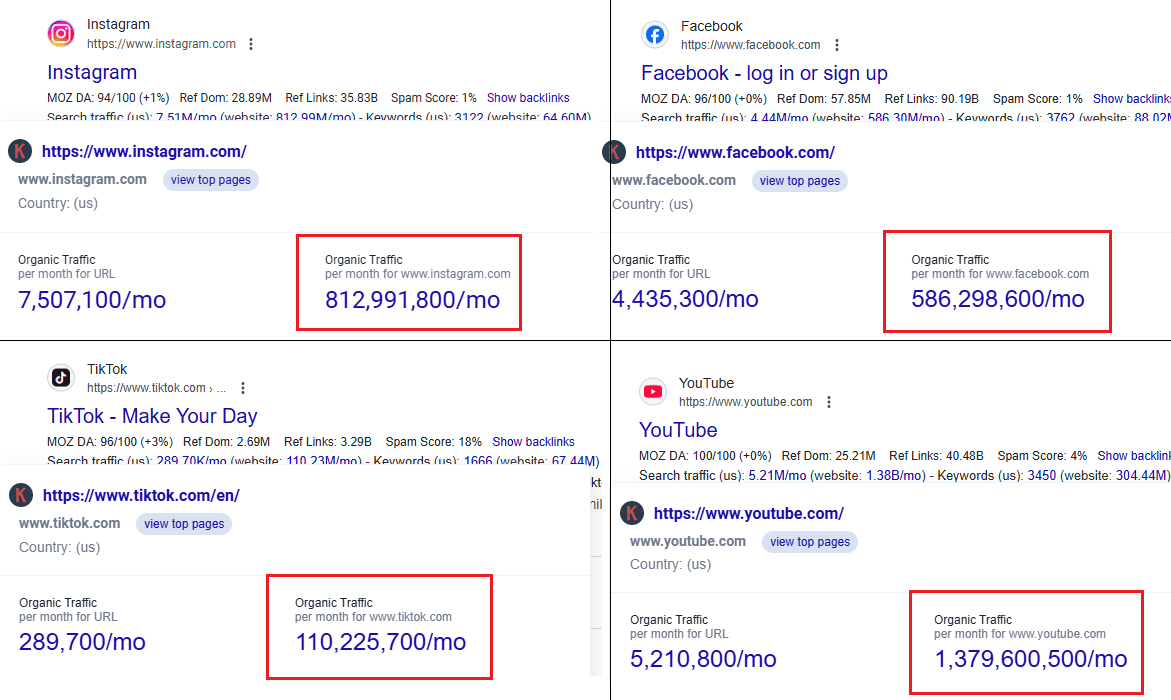
Task: Open the YouTube search result title
Action: (x=677, y=430)
